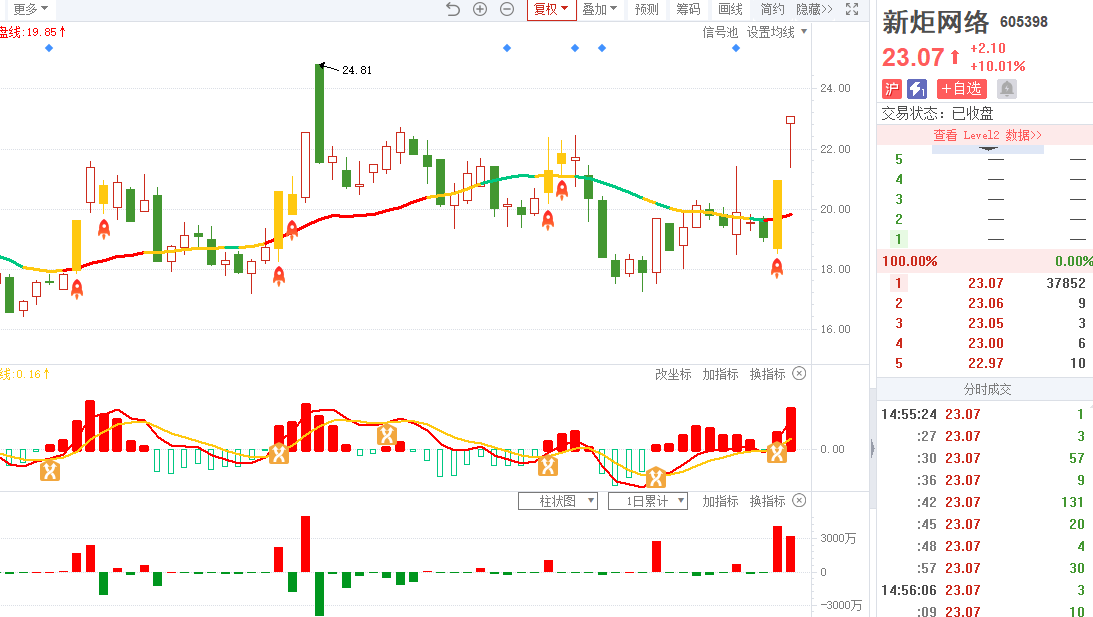Click the rightmost blue diamond marker
The image size is (1093, 617).
pos(736,48)
